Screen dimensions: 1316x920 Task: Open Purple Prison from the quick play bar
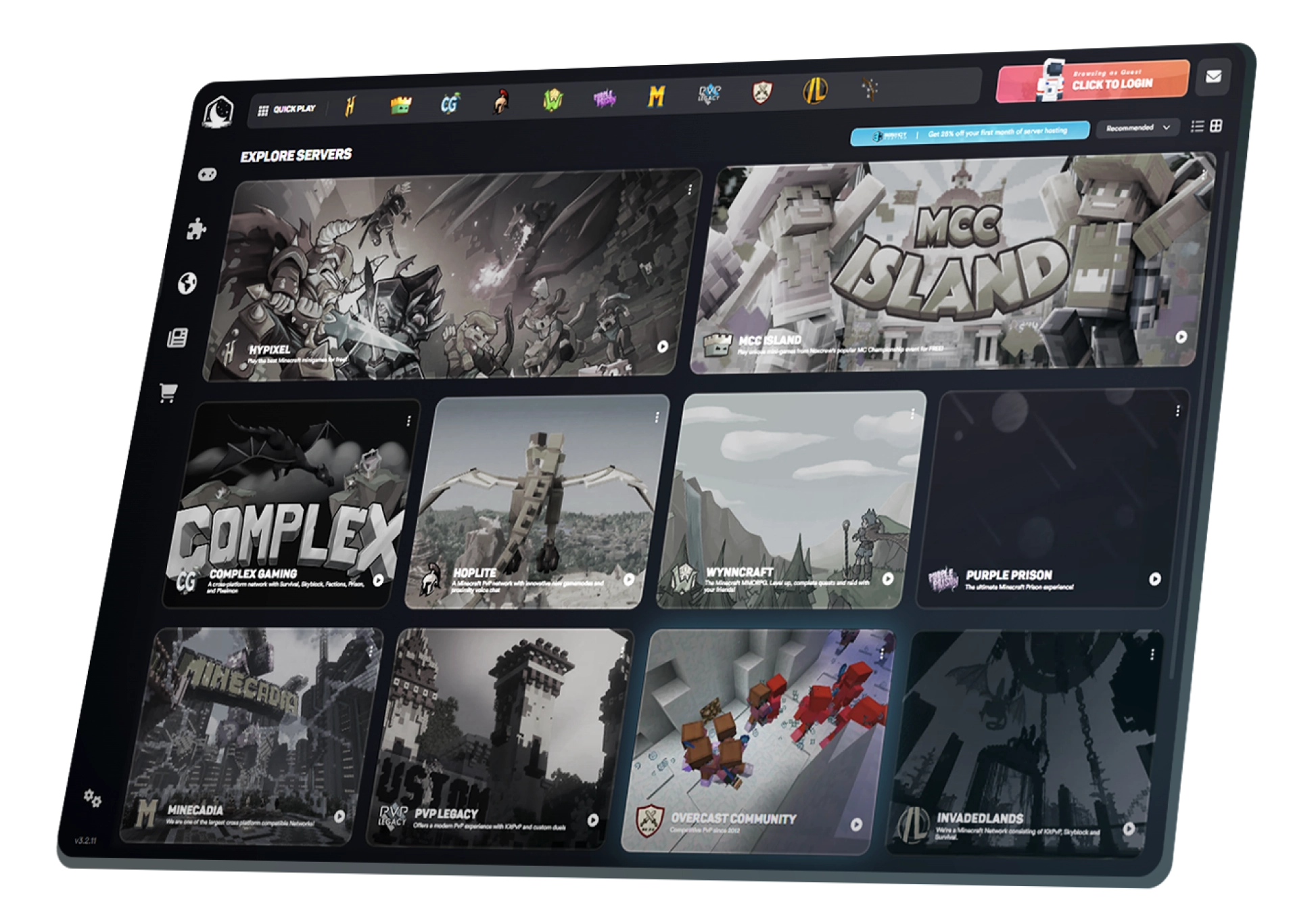pos(605,98)
